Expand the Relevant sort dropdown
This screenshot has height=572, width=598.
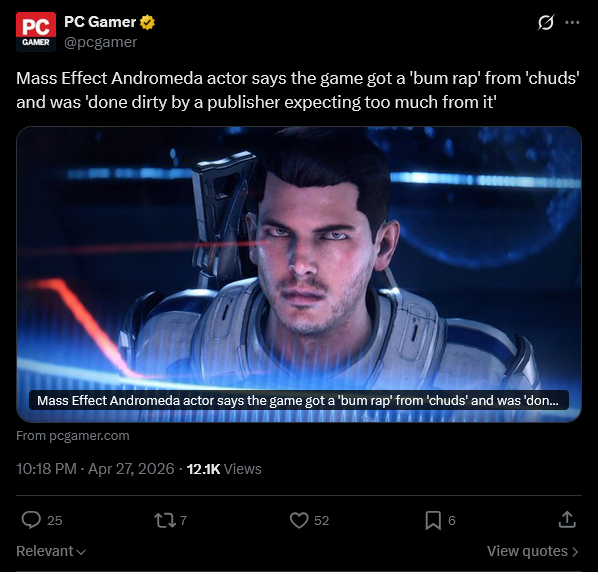[x=51, y=551]
